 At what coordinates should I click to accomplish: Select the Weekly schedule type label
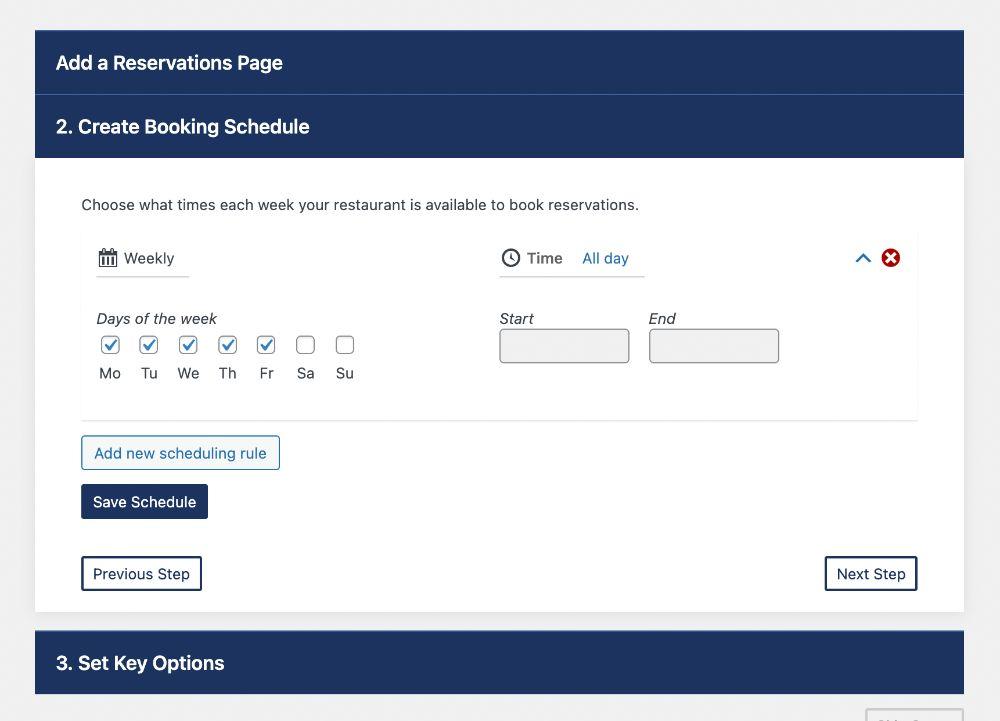tap(149, 258)
